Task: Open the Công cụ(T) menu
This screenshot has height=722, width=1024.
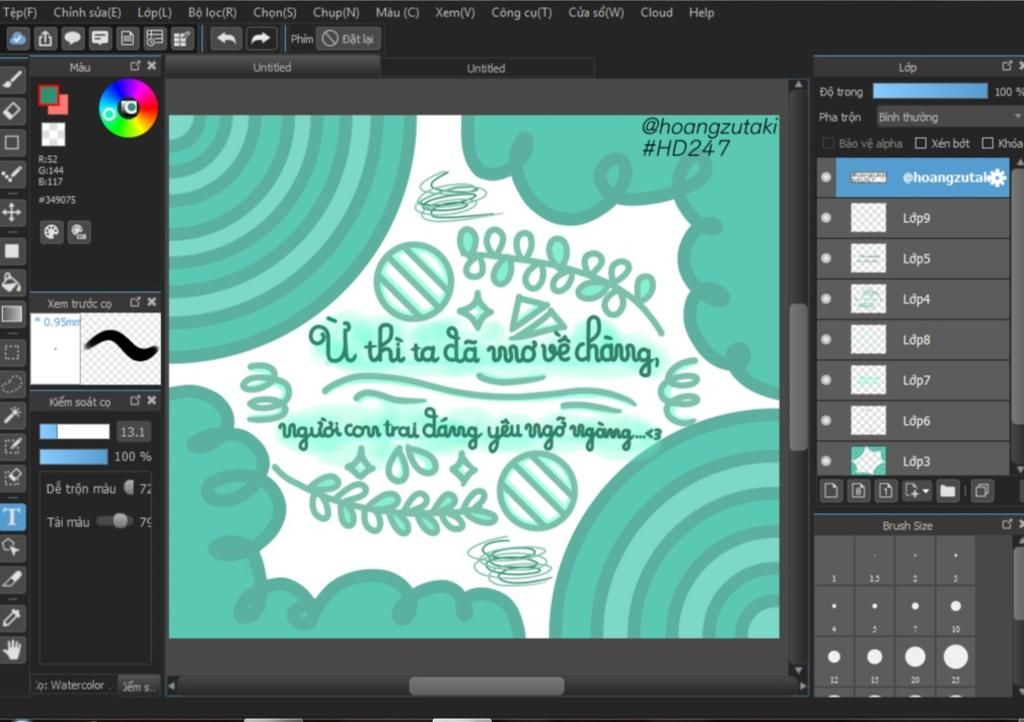Action: click(x=521, y=12)
